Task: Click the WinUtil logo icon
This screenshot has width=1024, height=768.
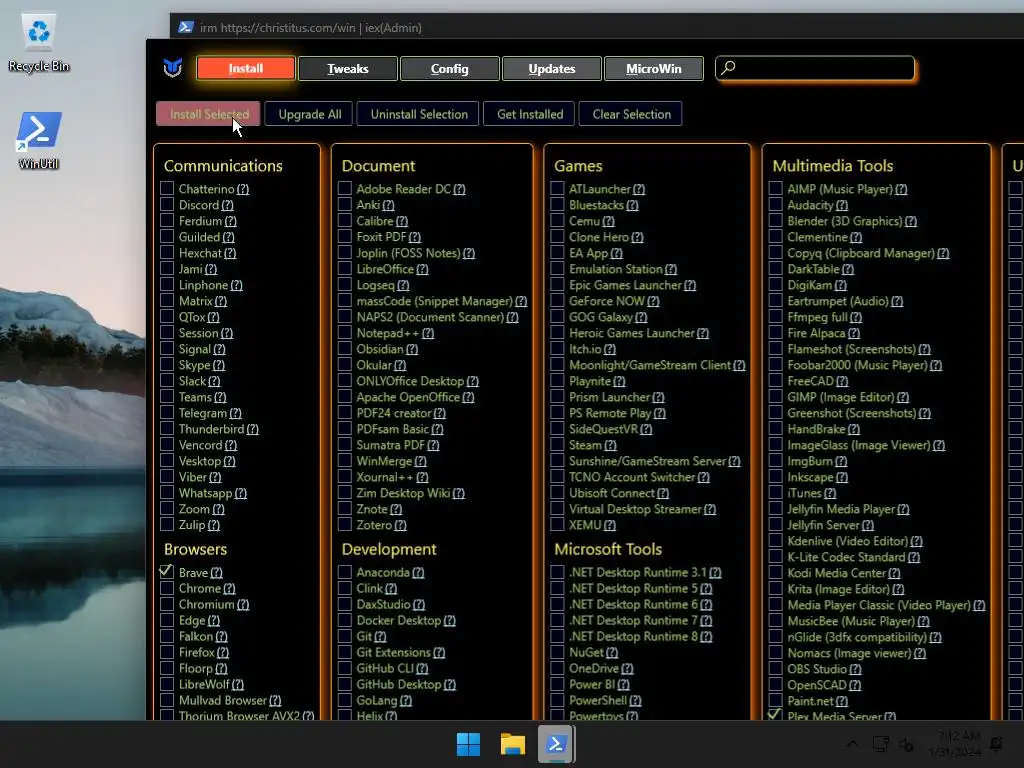Action: (x=172, y=67)
